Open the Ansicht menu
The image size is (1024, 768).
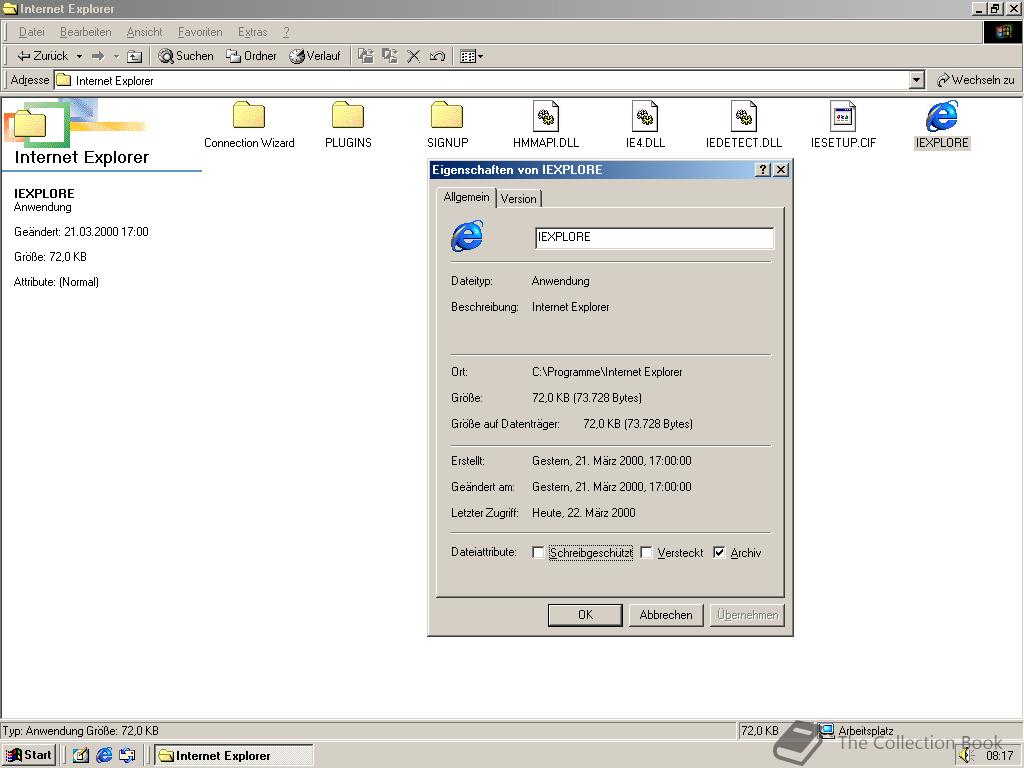pyautogui.click(x=144, y=32)
